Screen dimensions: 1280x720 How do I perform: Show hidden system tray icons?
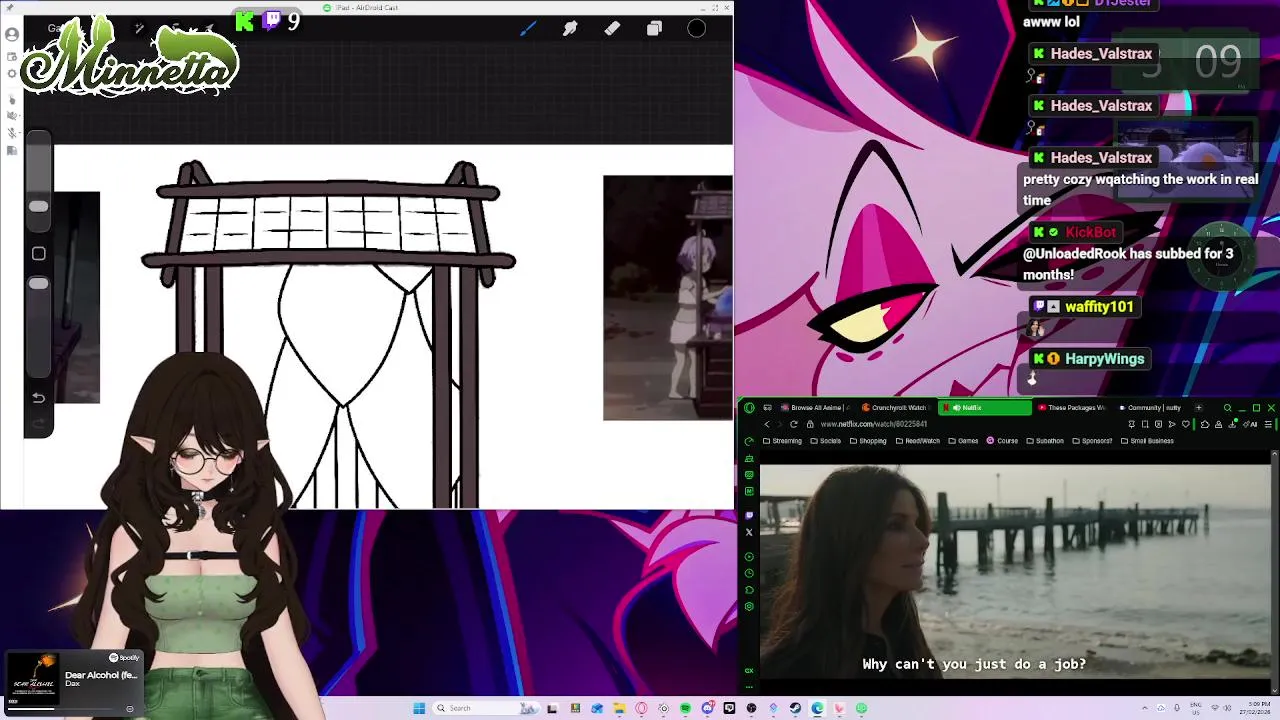pyautogui.click(x=1145, y=708)
